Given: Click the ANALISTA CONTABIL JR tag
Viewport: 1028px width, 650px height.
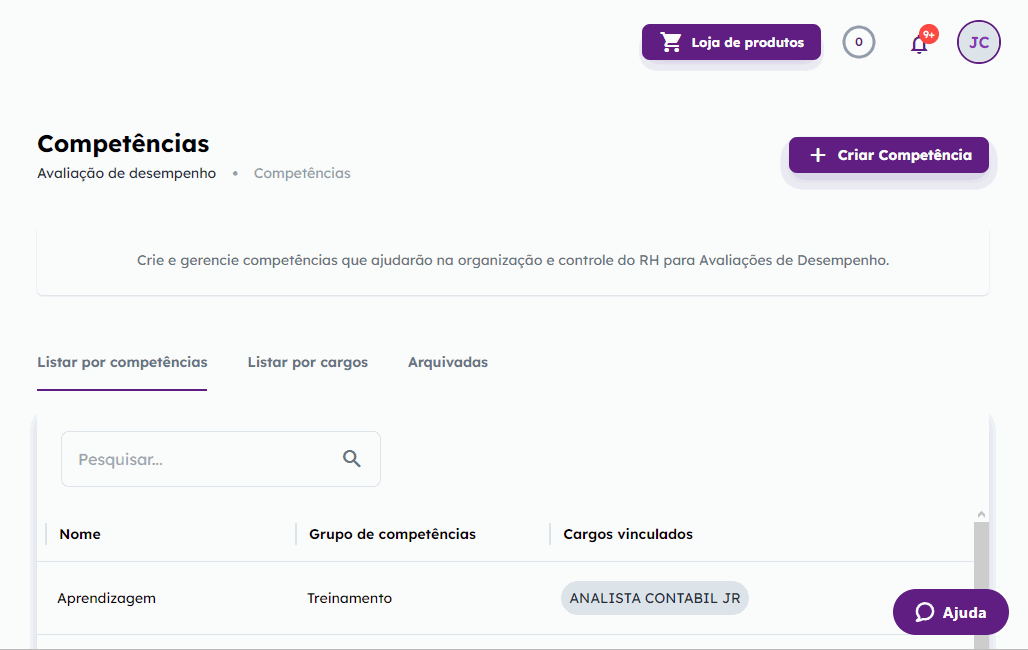Looking at the screenshot, I should point(654,598).
